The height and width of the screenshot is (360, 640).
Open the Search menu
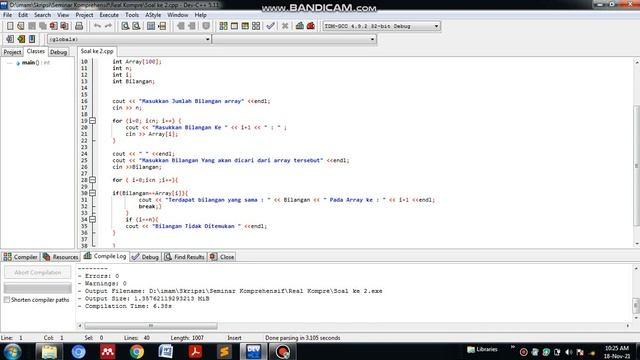tap(42, 15)
